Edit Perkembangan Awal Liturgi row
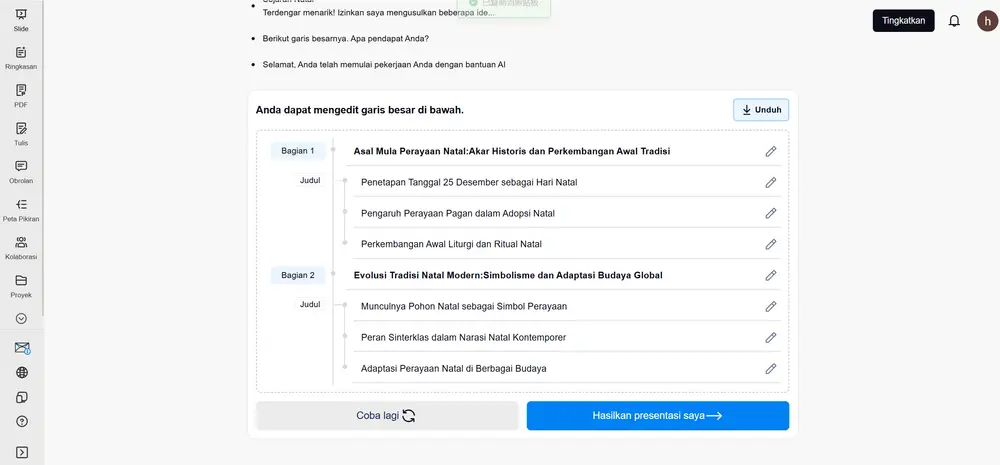Screen dimensions: 1000x465 tap(771, 244)
